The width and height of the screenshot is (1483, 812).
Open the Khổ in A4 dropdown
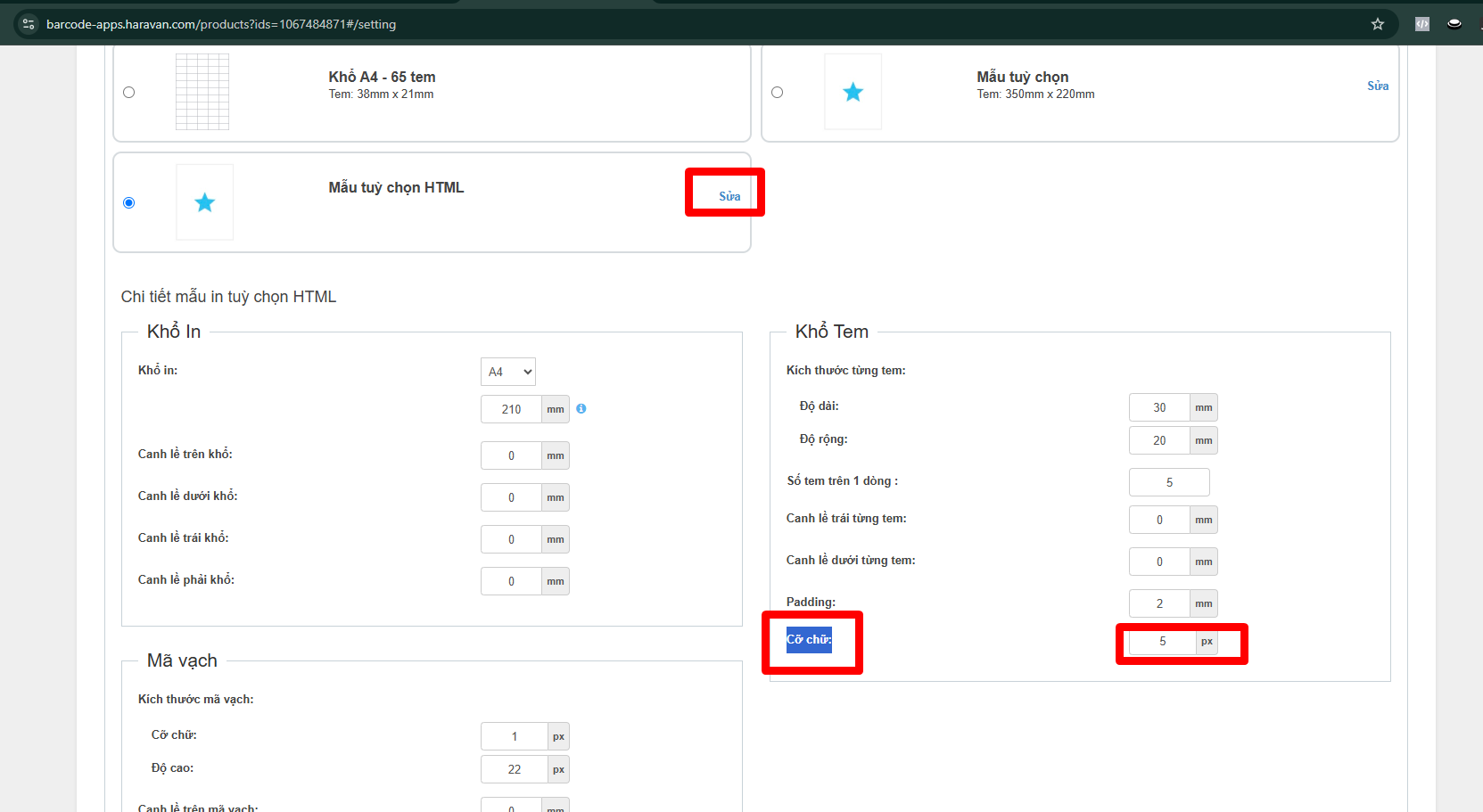coord(508,372)
